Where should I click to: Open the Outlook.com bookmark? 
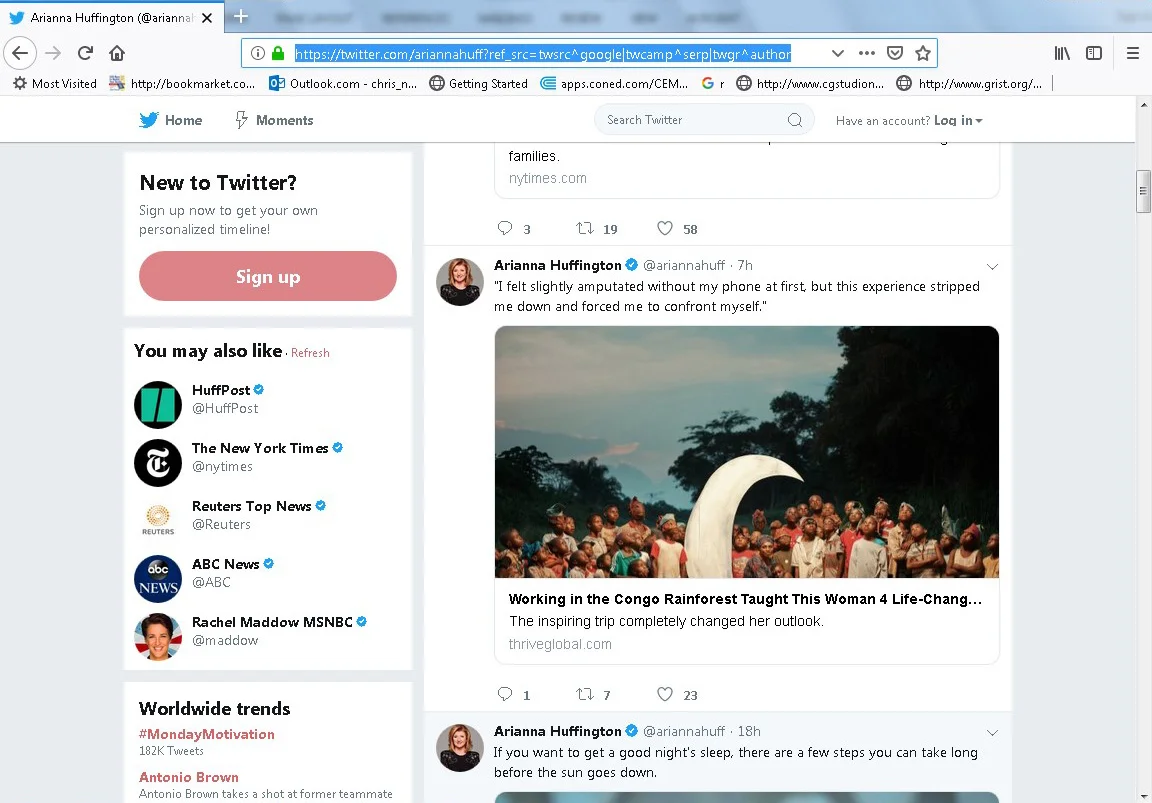343,84
